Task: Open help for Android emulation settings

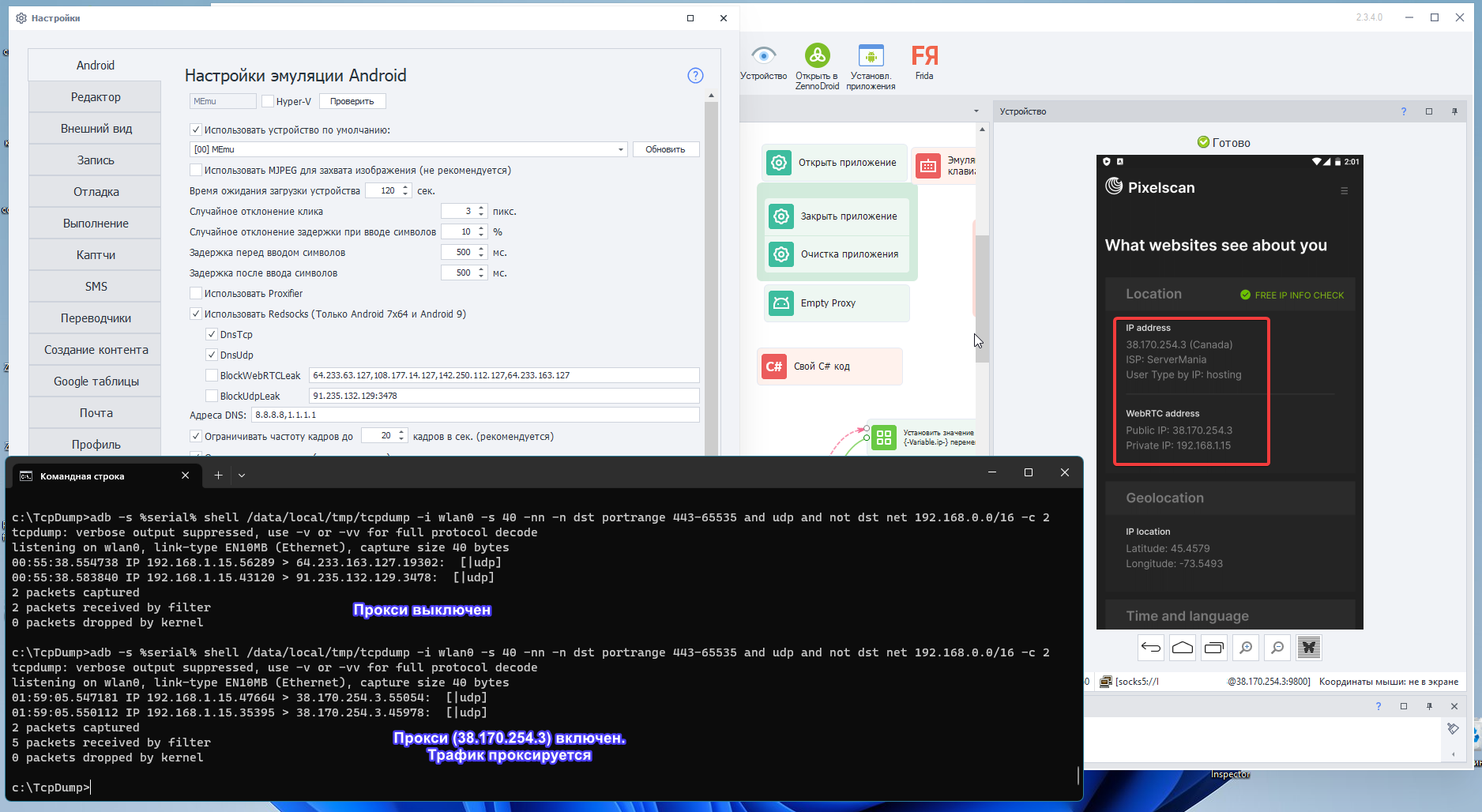Action: [x=695, y=75]
